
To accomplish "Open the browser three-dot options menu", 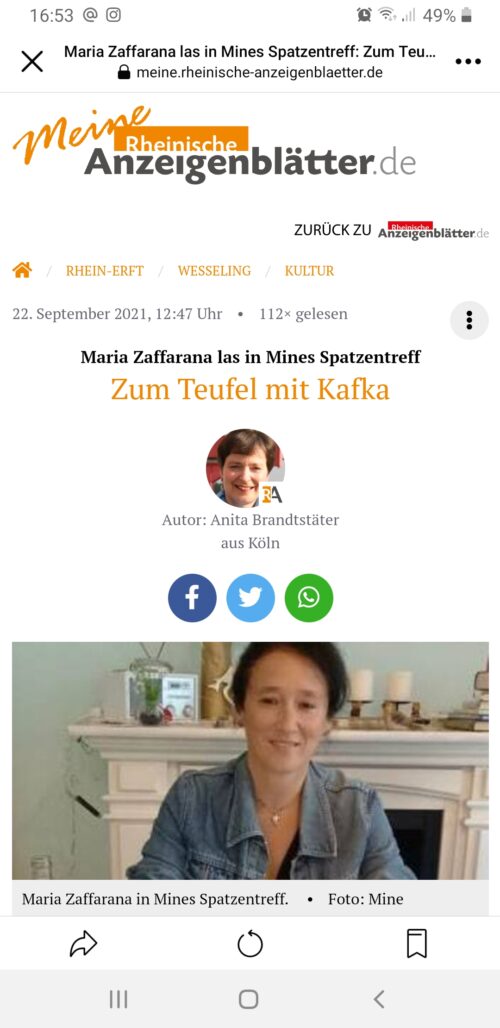I will (x=468, y=62).
